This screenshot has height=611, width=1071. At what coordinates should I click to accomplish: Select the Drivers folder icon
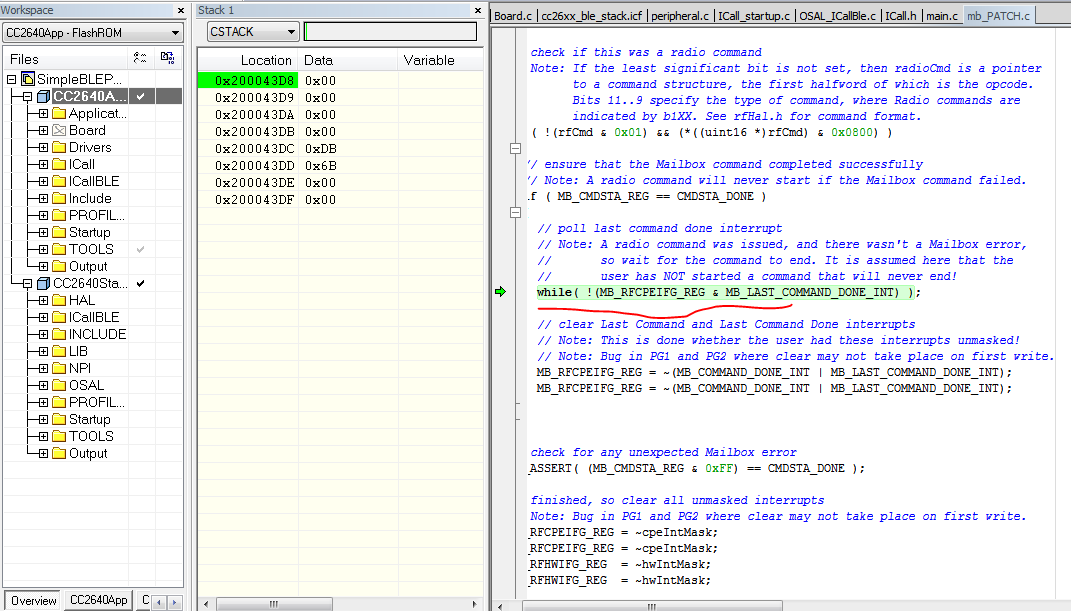[x=59, y=147]
